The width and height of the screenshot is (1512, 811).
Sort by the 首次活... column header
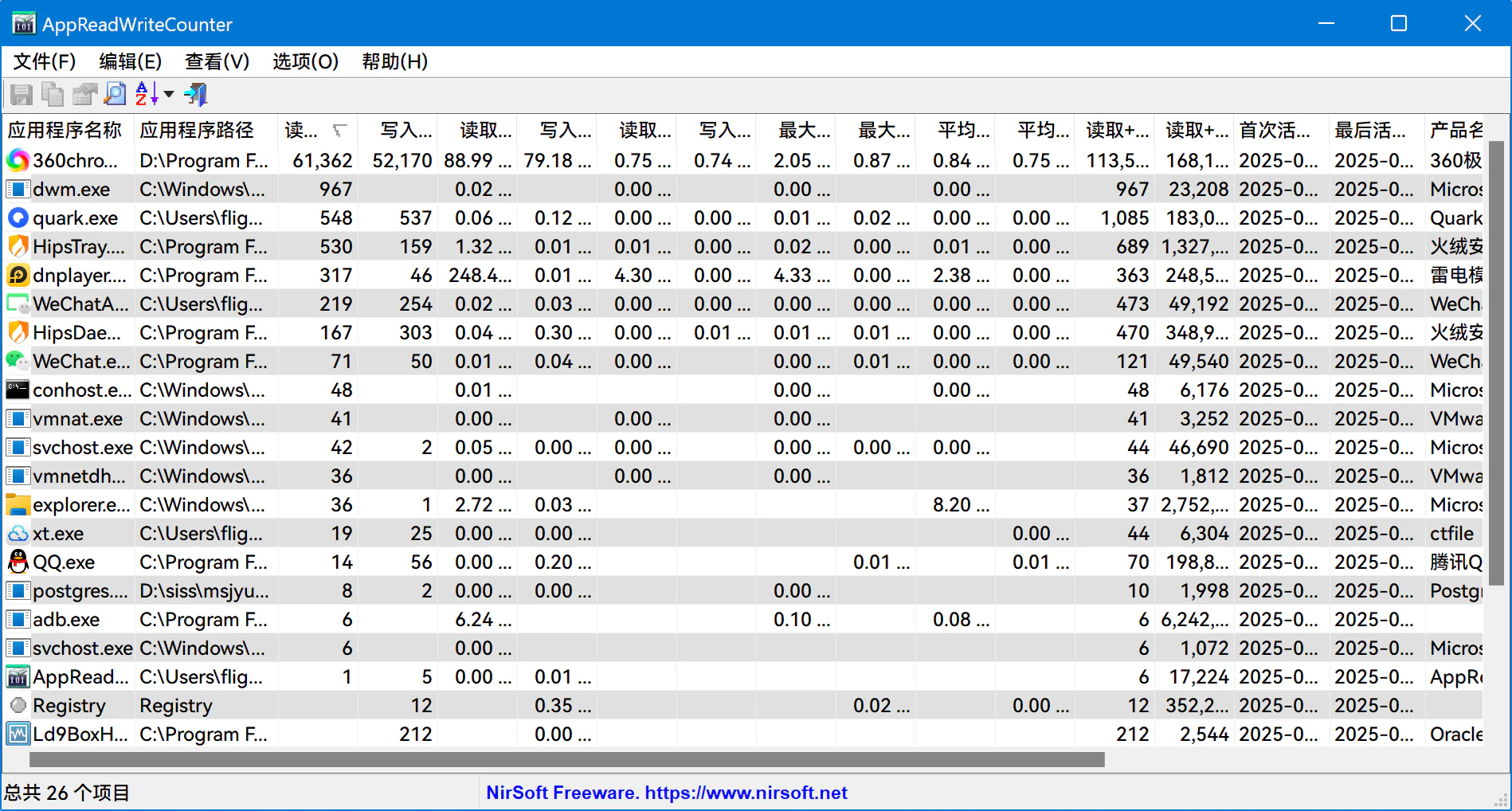point(1282,130)
